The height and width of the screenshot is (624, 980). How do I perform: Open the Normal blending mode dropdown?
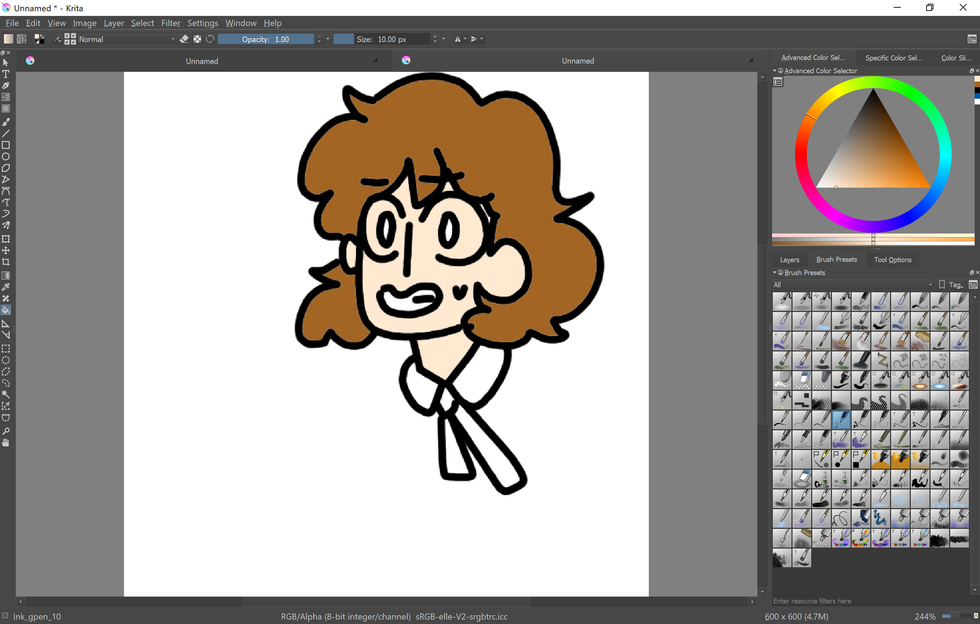[x=125, y=39]
